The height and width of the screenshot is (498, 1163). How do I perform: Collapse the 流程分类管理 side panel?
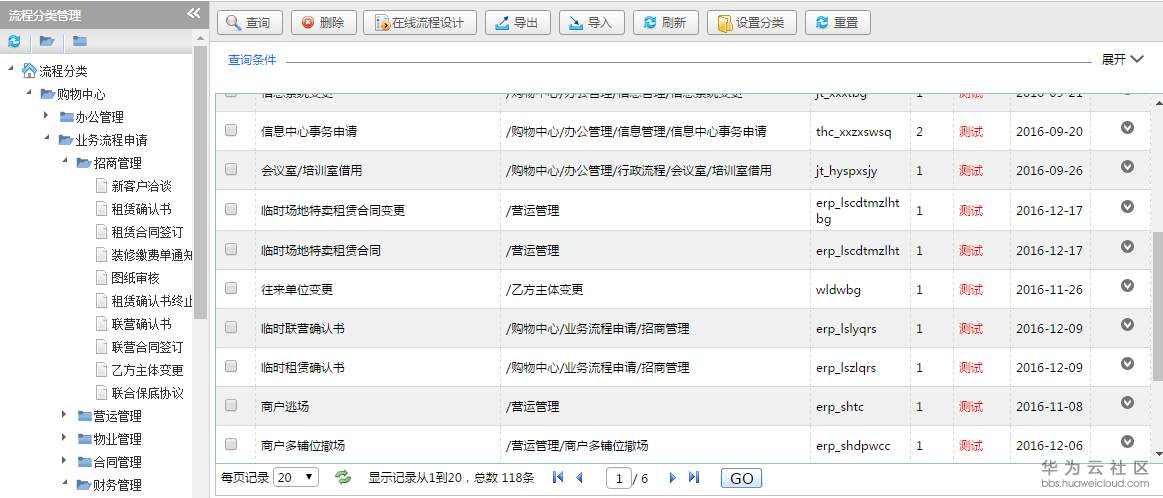tap(194, 13)
